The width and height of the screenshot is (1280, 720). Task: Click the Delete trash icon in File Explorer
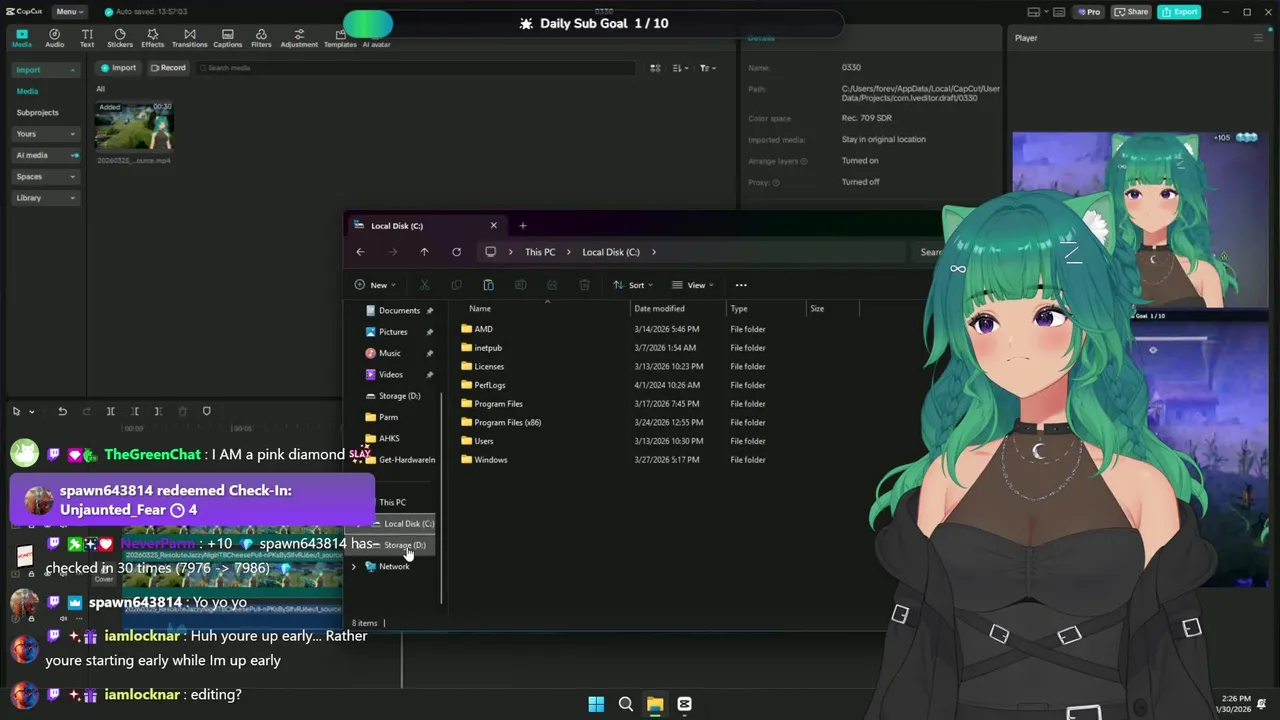584,285
